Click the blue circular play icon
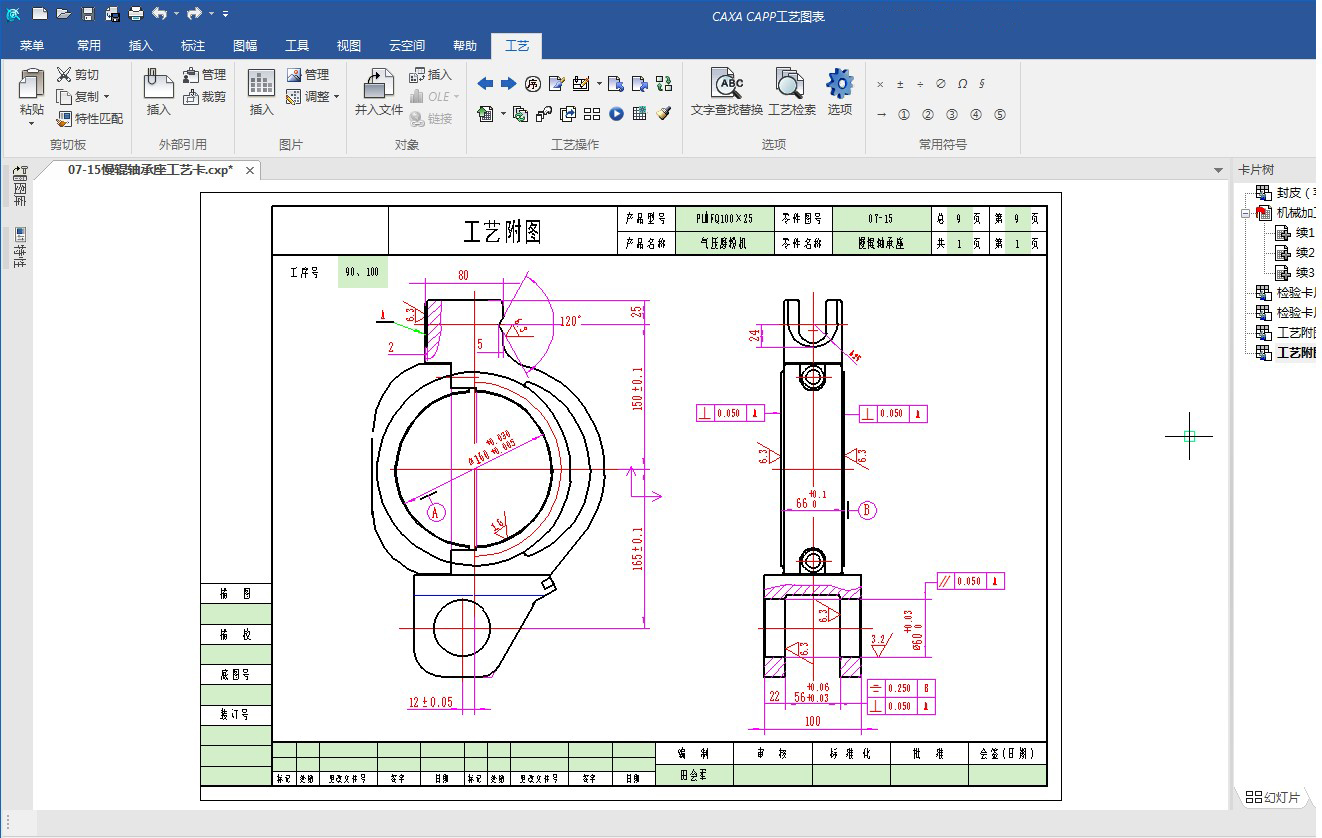 (616, 114)
